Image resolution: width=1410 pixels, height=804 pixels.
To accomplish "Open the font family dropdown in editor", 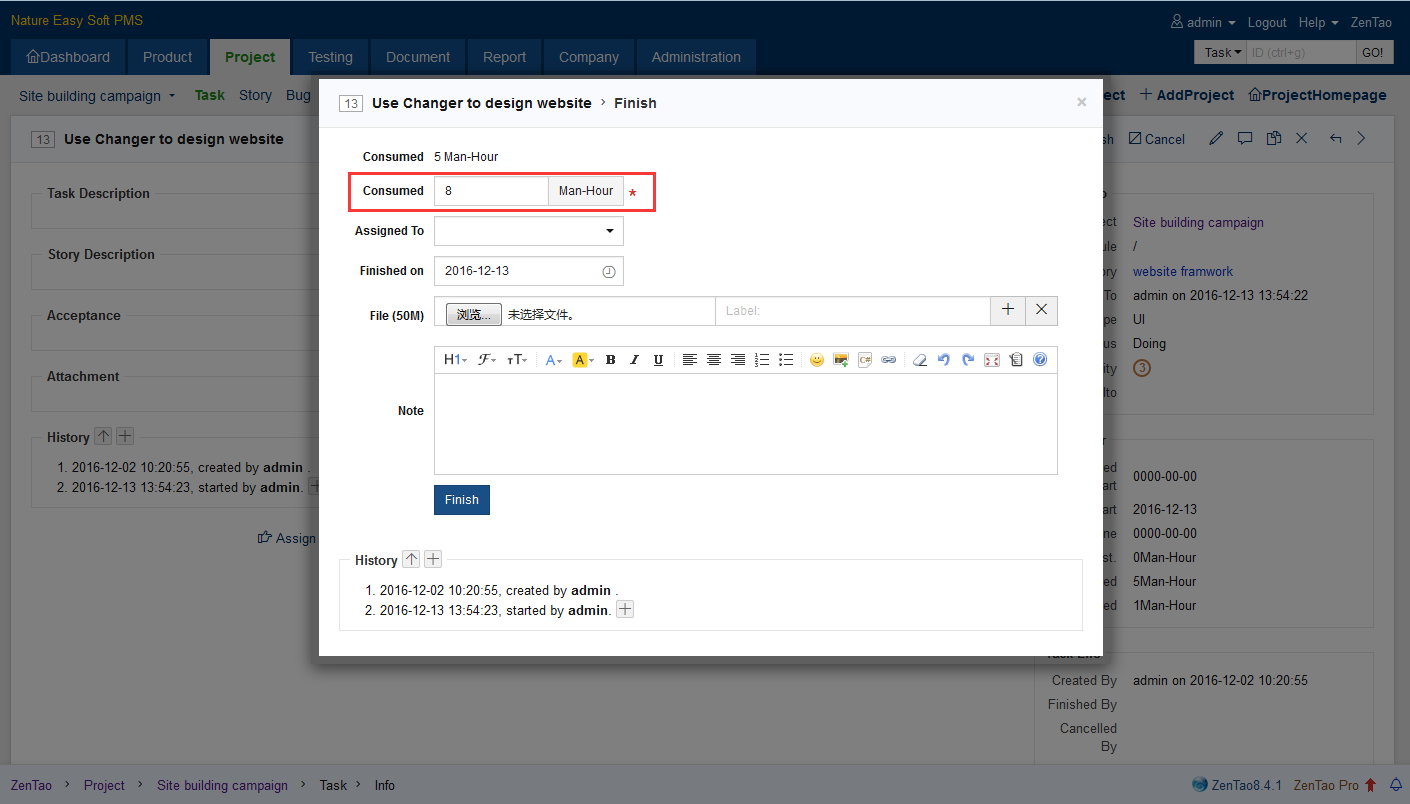I will coord(487,360).
